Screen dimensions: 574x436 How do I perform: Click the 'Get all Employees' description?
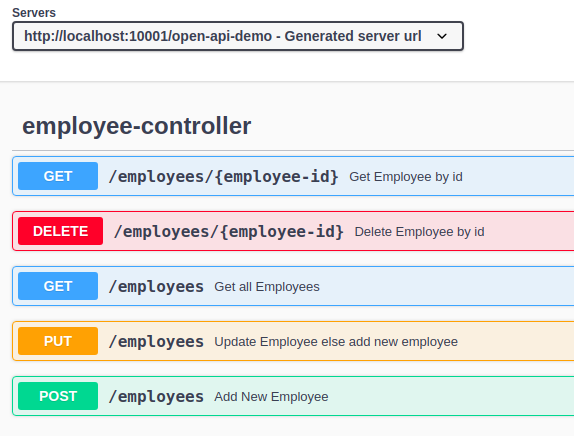click(267, 287)
